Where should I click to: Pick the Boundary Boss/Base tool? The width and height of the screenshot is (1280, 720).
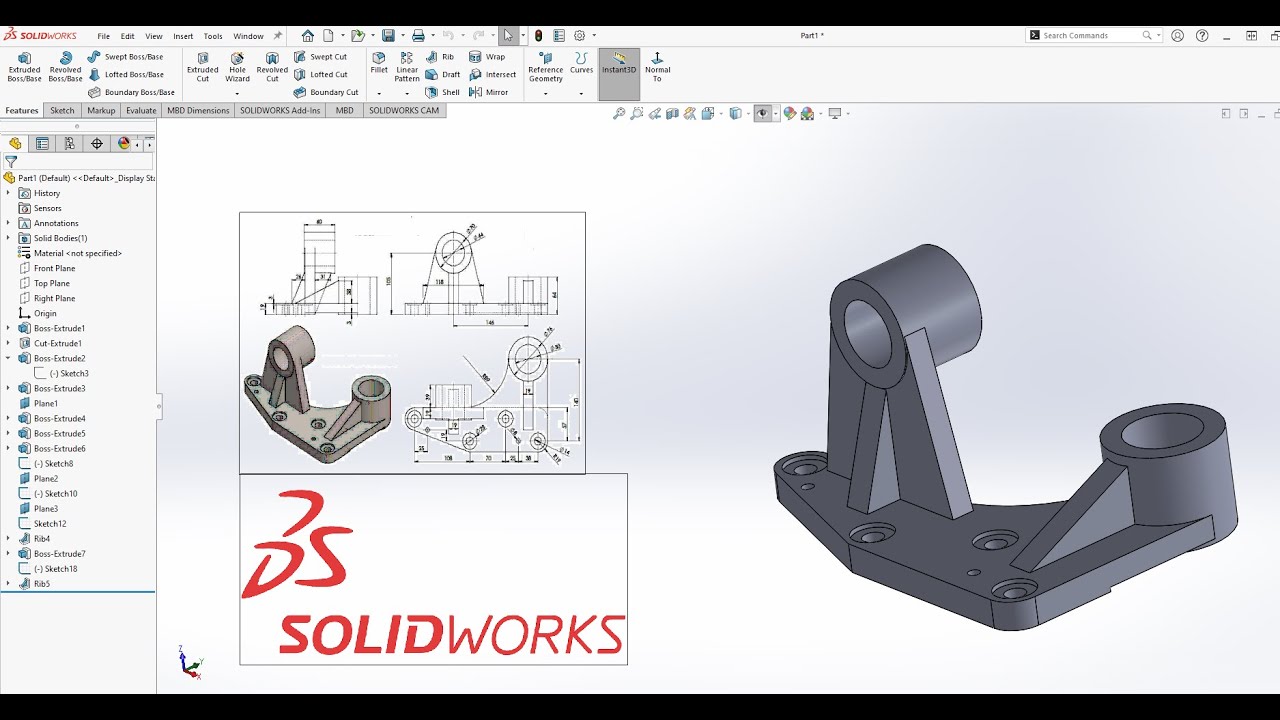(x=131, y=92)
